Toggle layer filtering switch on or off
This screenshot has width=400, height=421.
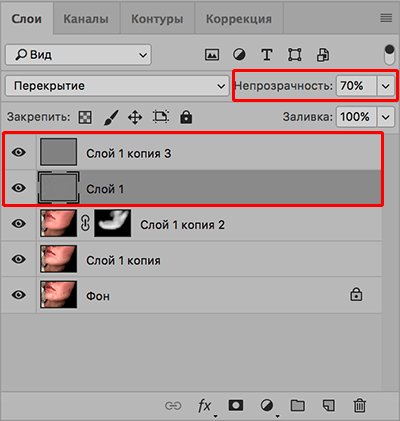pos(389,55)
